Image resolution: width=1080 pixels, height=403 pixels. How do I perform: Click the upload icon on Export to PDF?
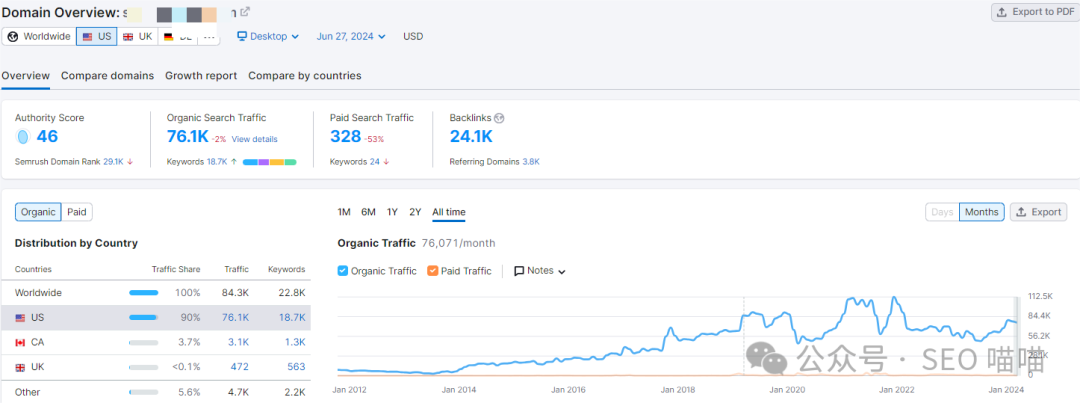click(1002, 12)
